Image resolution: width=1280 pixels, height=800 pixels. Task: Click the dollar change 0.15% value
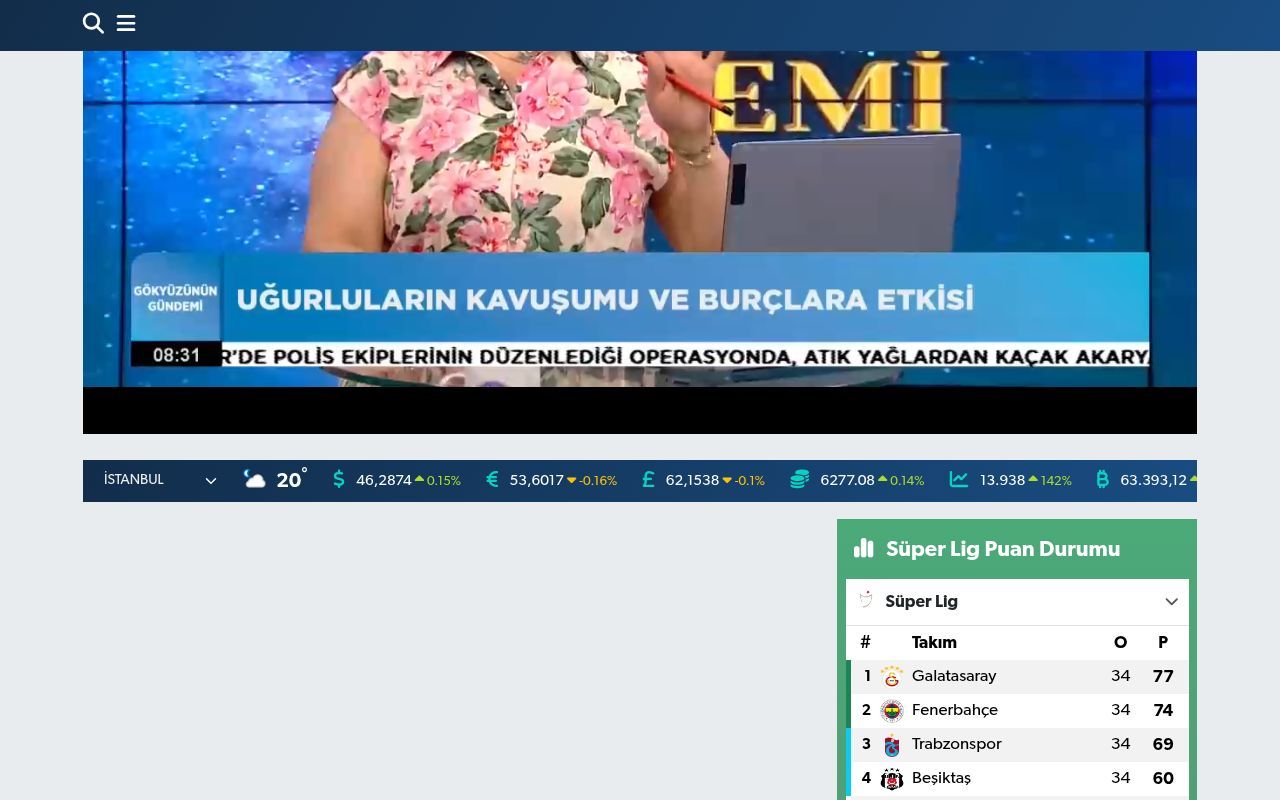[x=444, y=481]
